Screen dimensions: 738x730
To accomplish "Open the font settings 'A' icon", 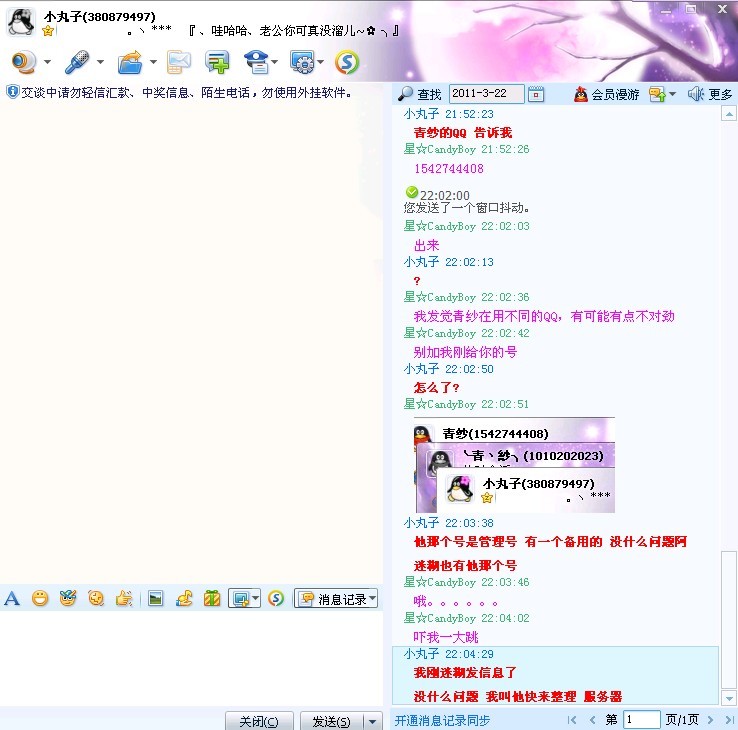I will (x=12, y=599).
